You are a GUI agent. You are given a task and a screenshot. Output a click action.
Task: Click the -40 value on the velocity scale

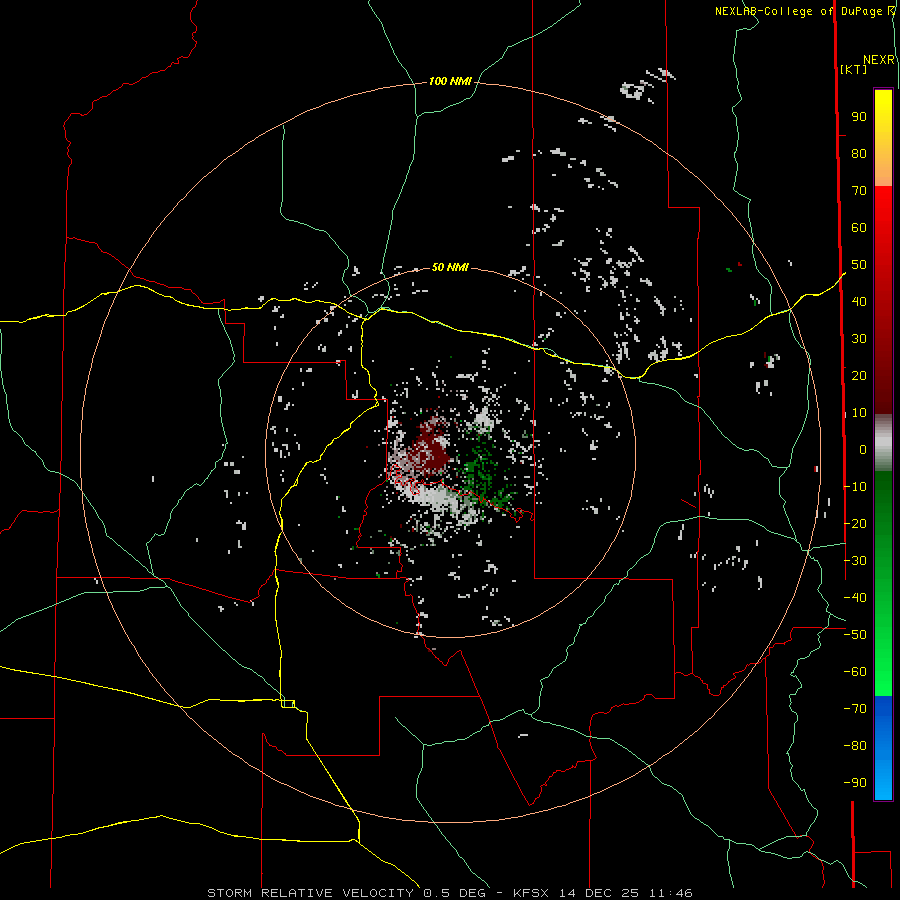(855, 598)
